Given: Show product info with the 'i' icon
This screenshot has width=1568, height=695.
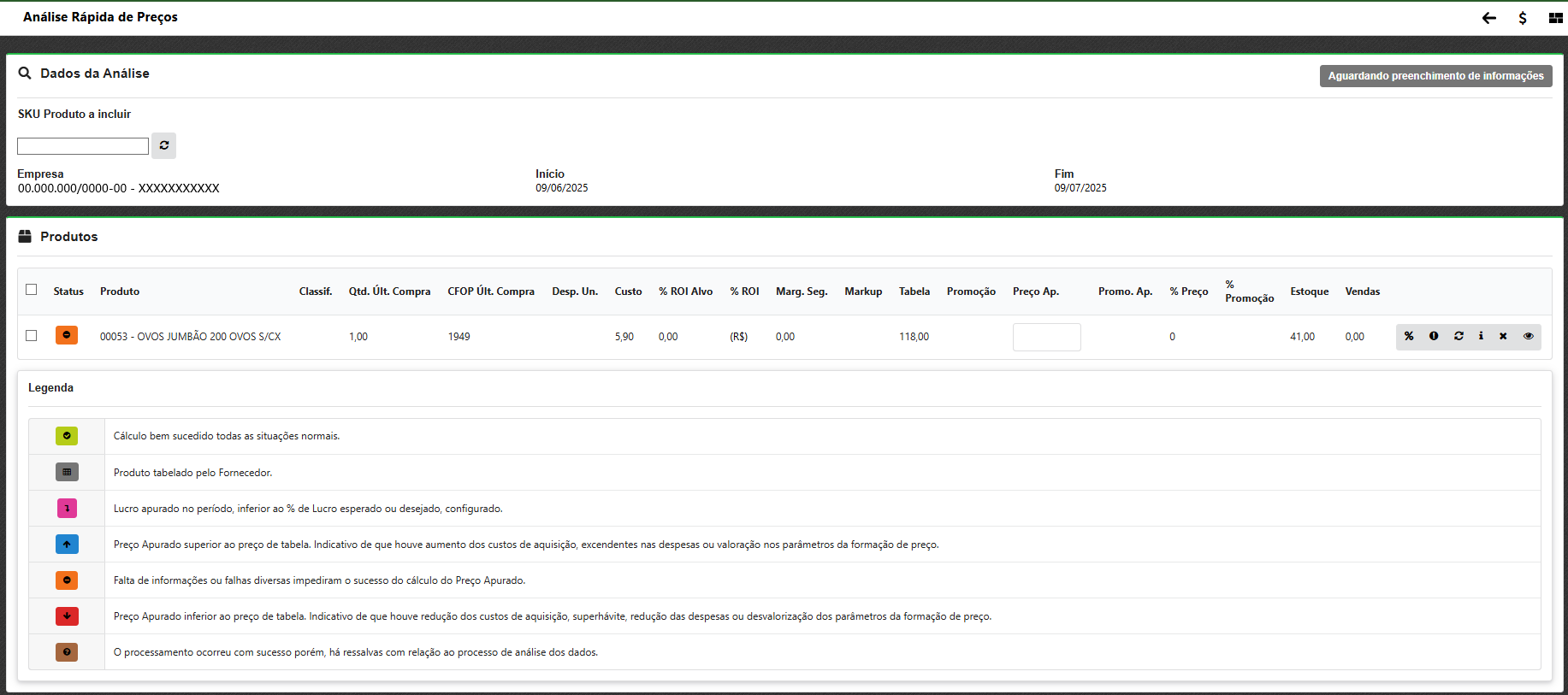Looking at the screenshot, I should (1481, 336).
